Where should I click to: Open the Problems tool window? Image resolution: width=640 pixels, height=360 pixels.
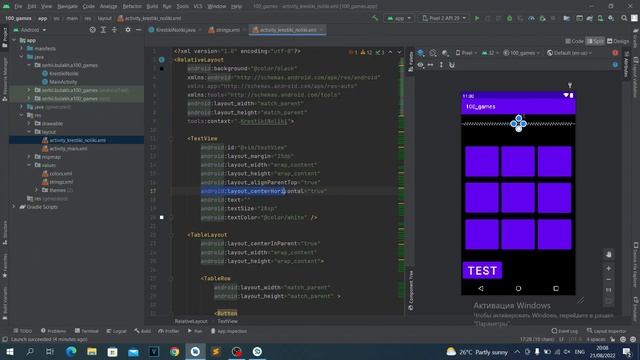coord(53,331)
